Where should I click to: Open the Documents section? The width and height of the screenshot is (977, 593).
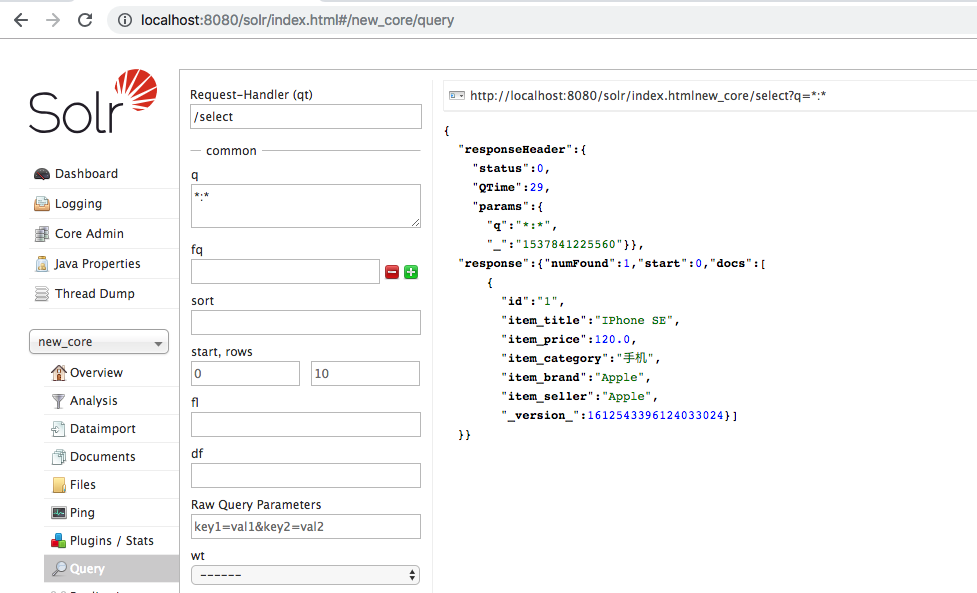pos(102,457)
